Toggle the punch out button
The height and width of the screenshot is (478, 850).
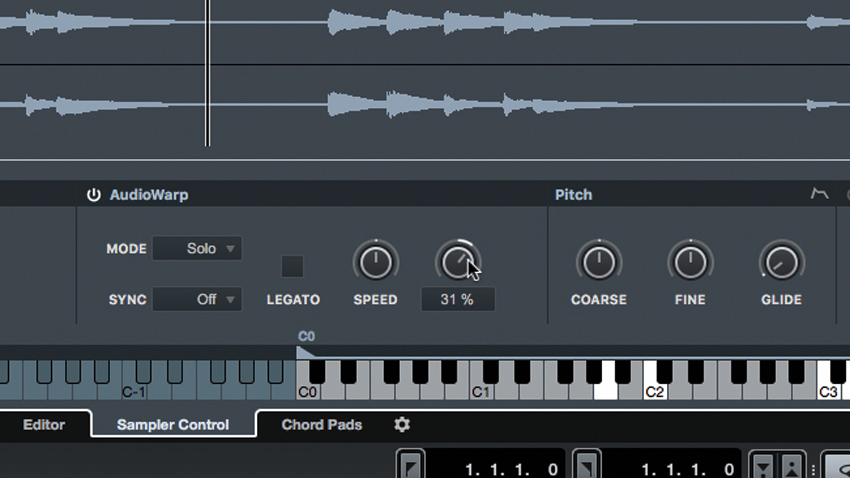coord(791,466)
